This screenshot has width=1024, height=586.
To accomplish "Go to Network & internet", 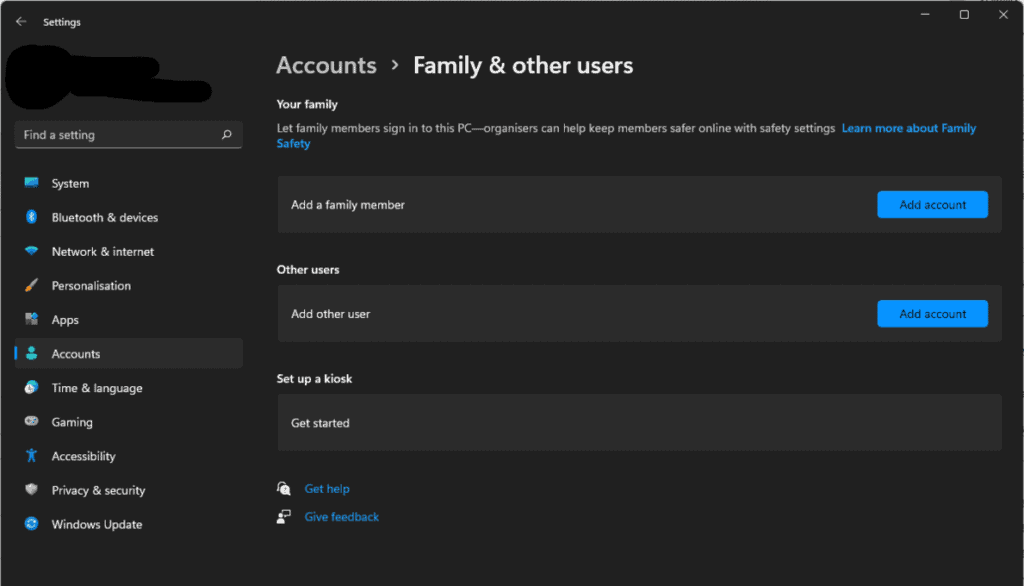I will coord(129,252).
